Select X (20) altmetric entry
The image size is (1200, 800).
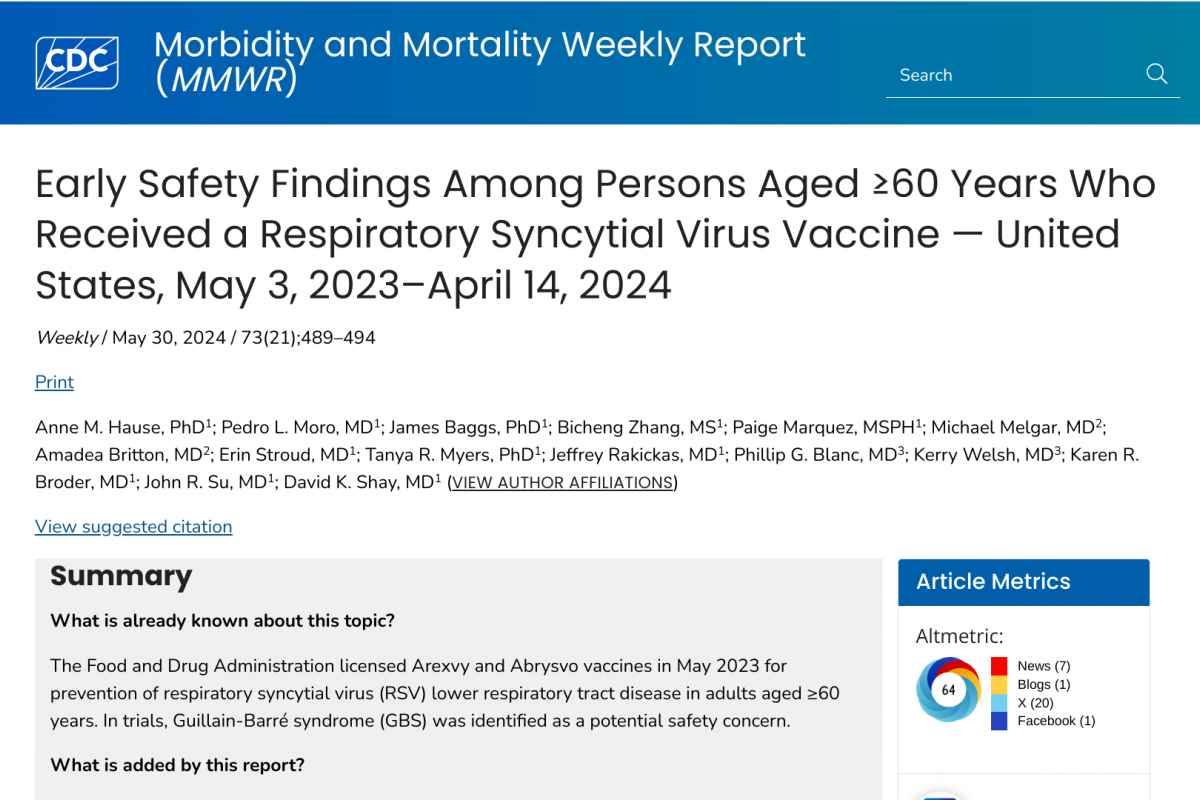click(x=1035, y=702)
